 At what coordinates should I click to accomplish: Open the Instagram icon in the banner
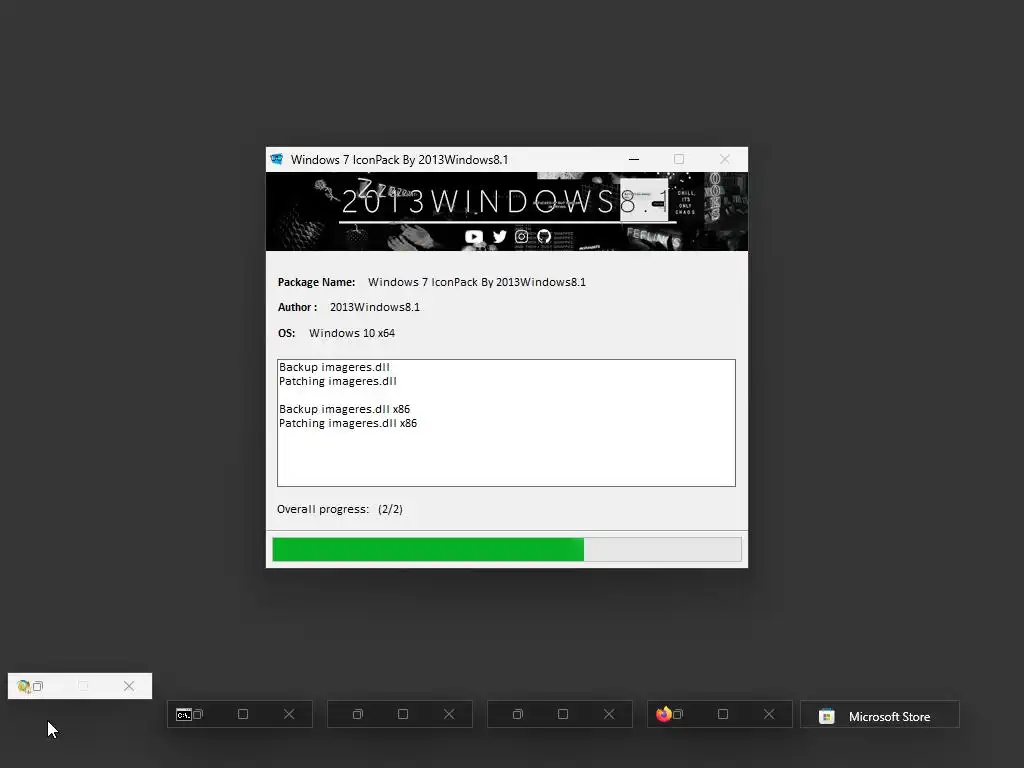coord(521,236)
